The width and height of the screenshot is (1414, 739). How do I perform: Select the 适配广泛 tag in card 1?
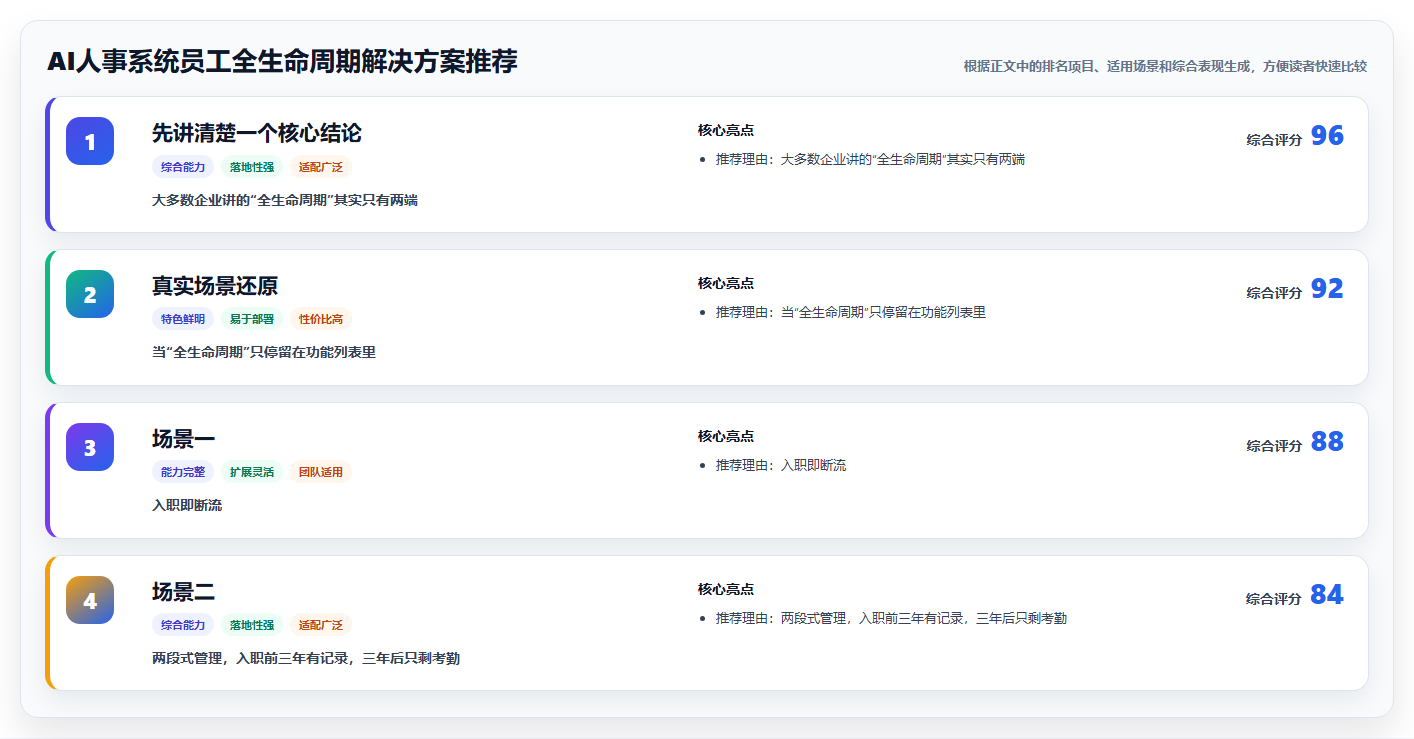coord(321,167)
